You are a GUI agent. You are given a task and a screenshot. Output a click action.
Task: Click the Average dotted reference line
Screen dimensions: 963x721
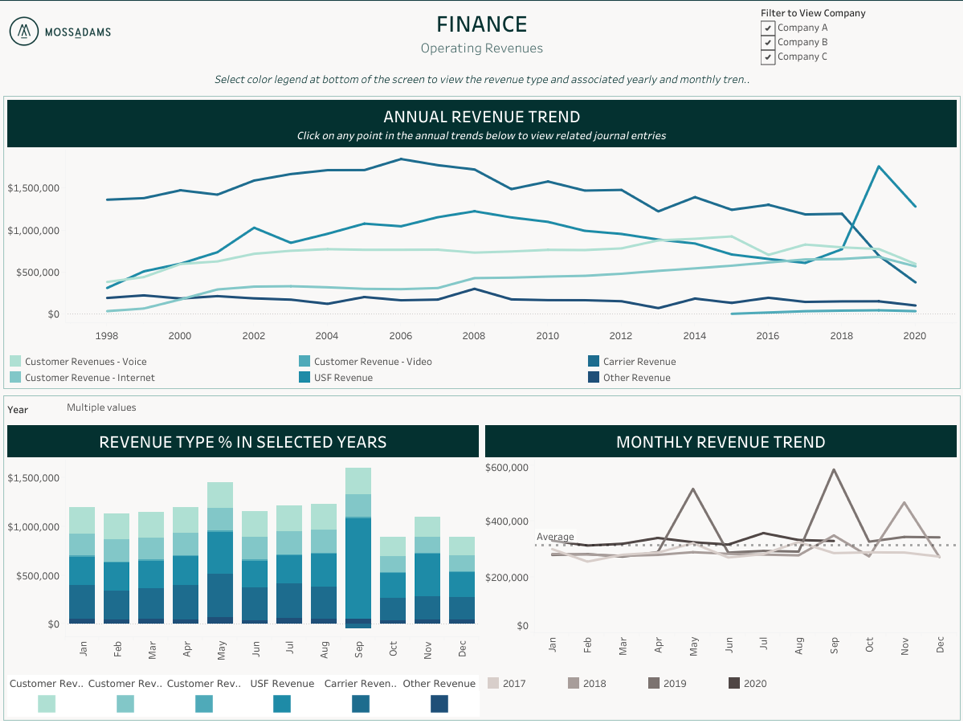pyautogui.click(x=700, y=546)
